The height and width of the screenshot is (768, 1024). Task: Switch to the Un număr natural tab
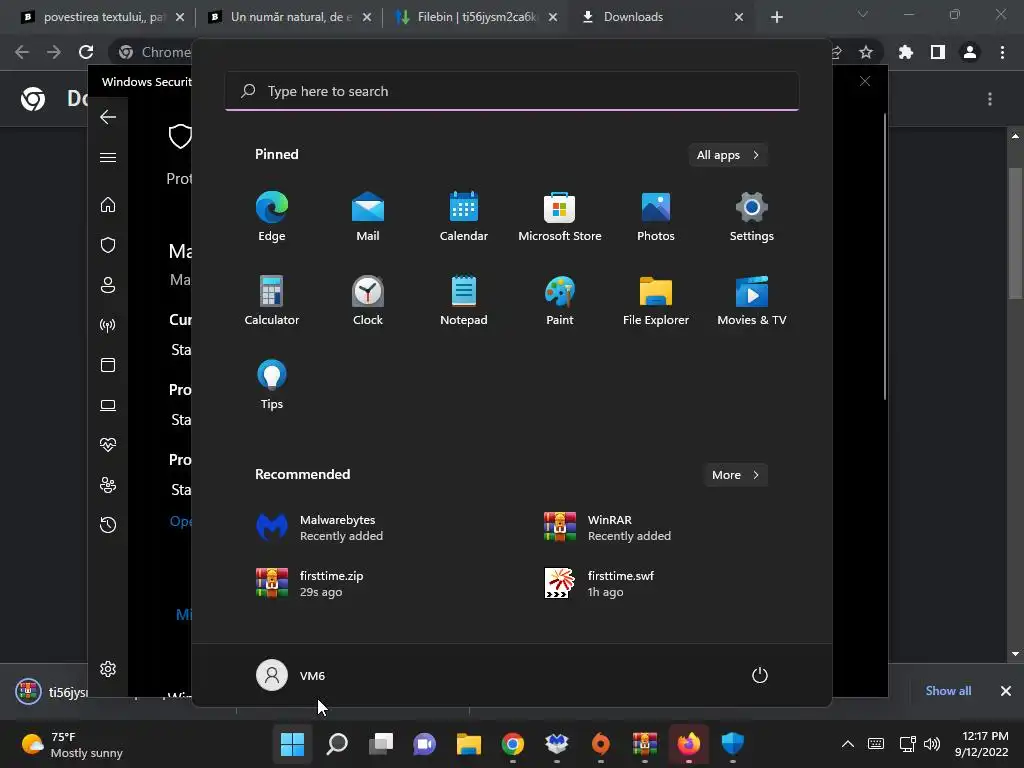(x=289, y=17)
